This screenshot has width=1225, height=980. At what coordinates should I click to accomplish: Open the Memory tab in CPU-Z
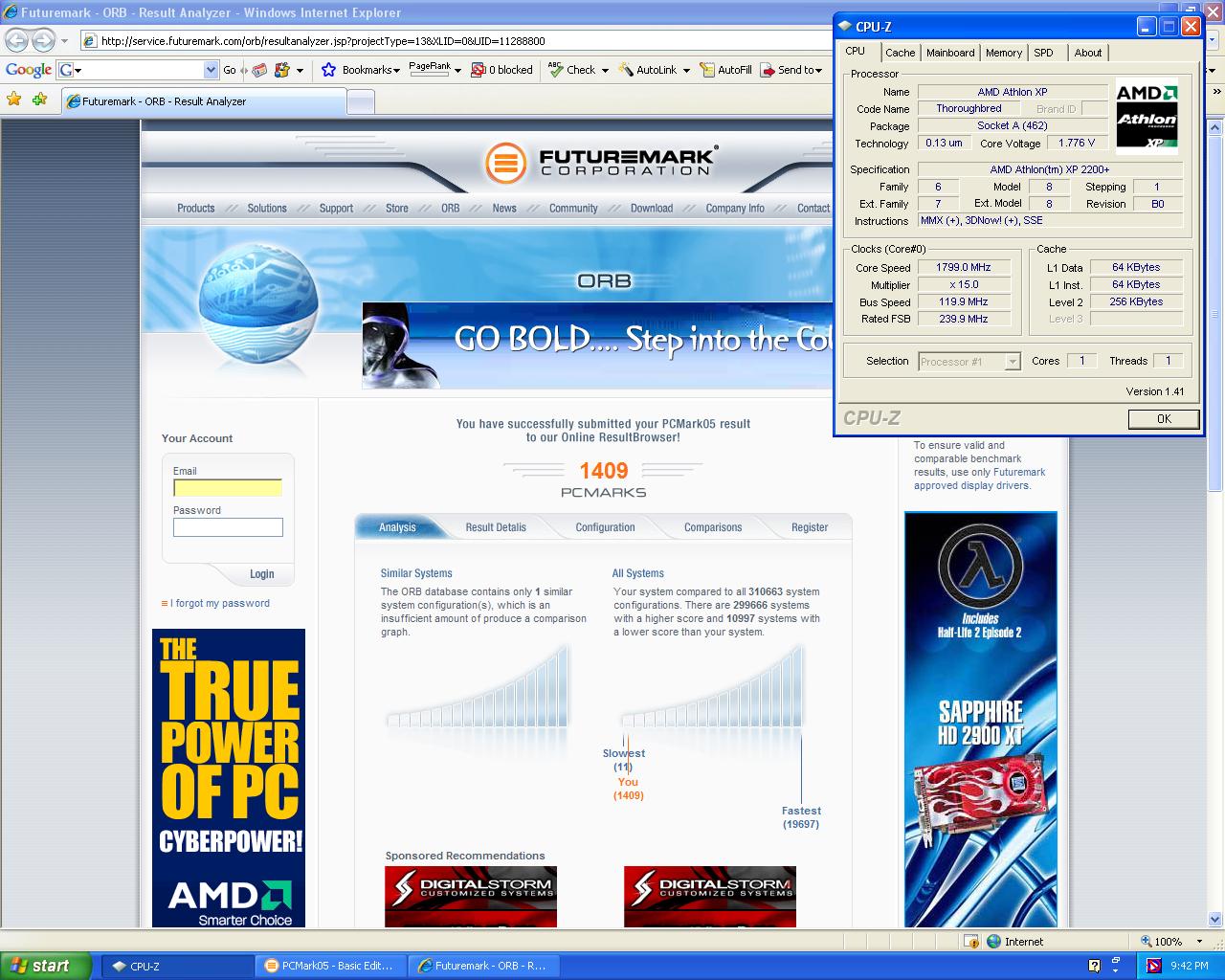(x=1004, y=53)
